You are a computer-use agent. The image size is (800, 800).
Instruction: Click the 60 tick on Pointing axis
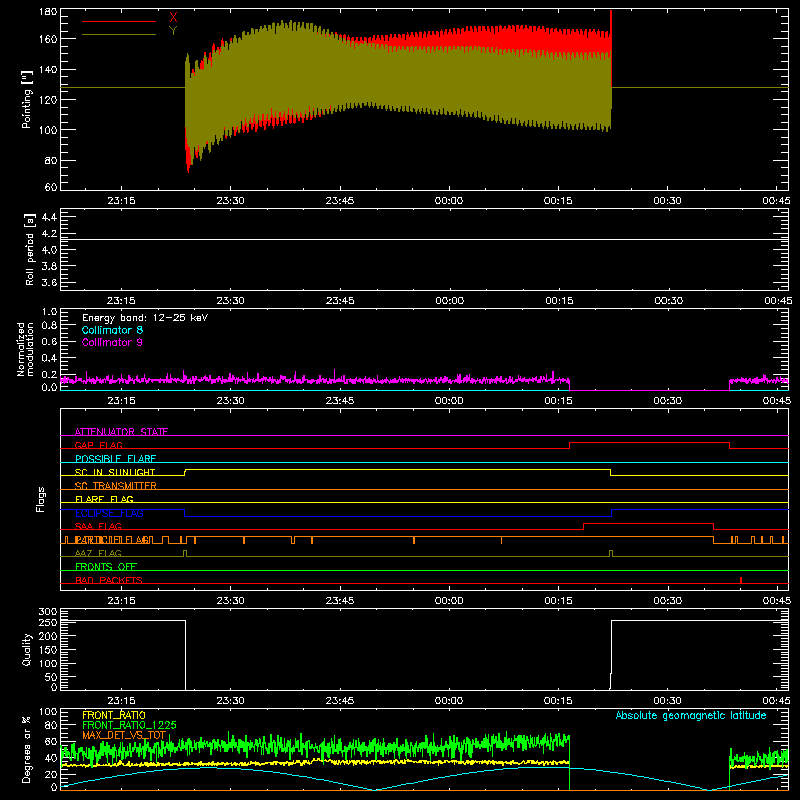(51, 187)
